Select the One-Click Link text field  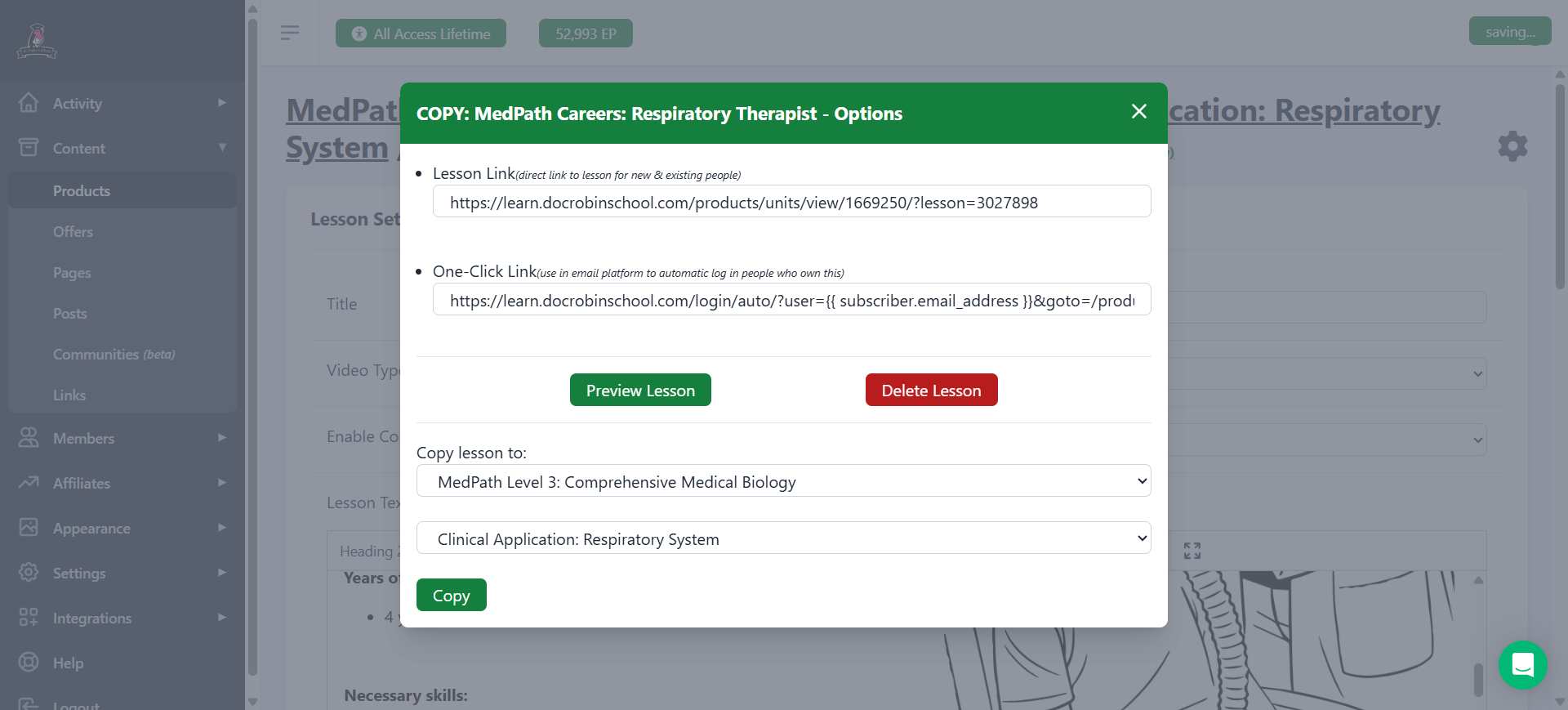point(791,300)
